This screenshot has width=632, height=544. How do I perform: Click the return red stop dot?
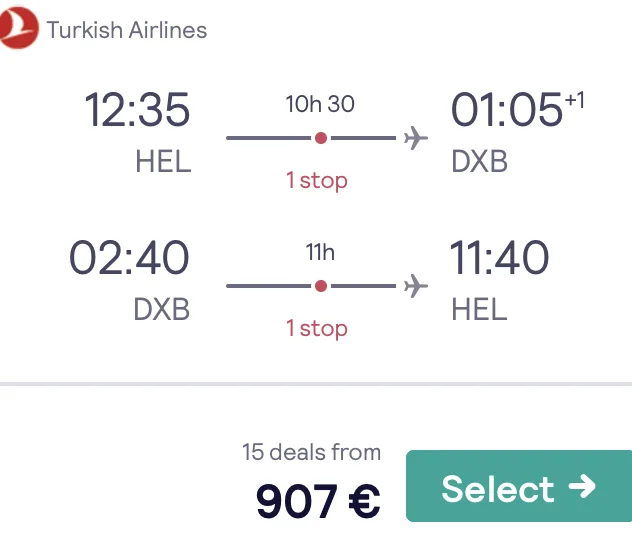321,286
